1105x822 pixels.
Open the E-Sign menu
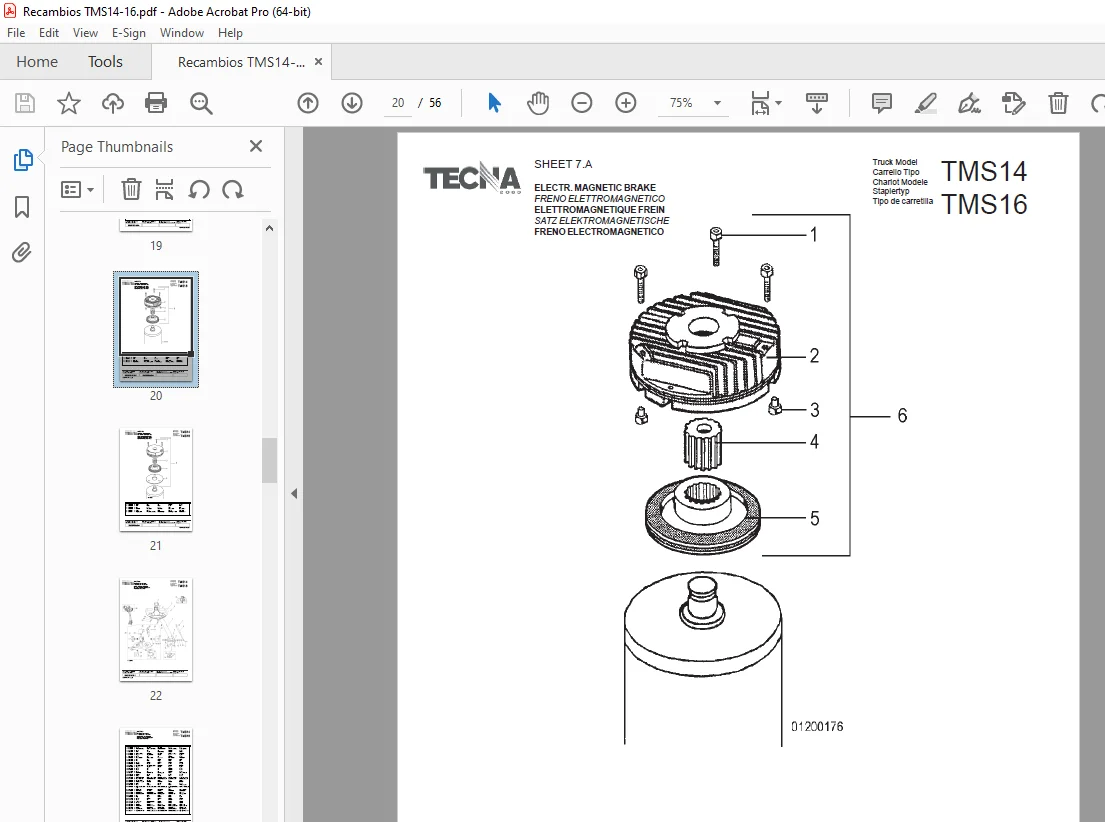coord(129,32)
